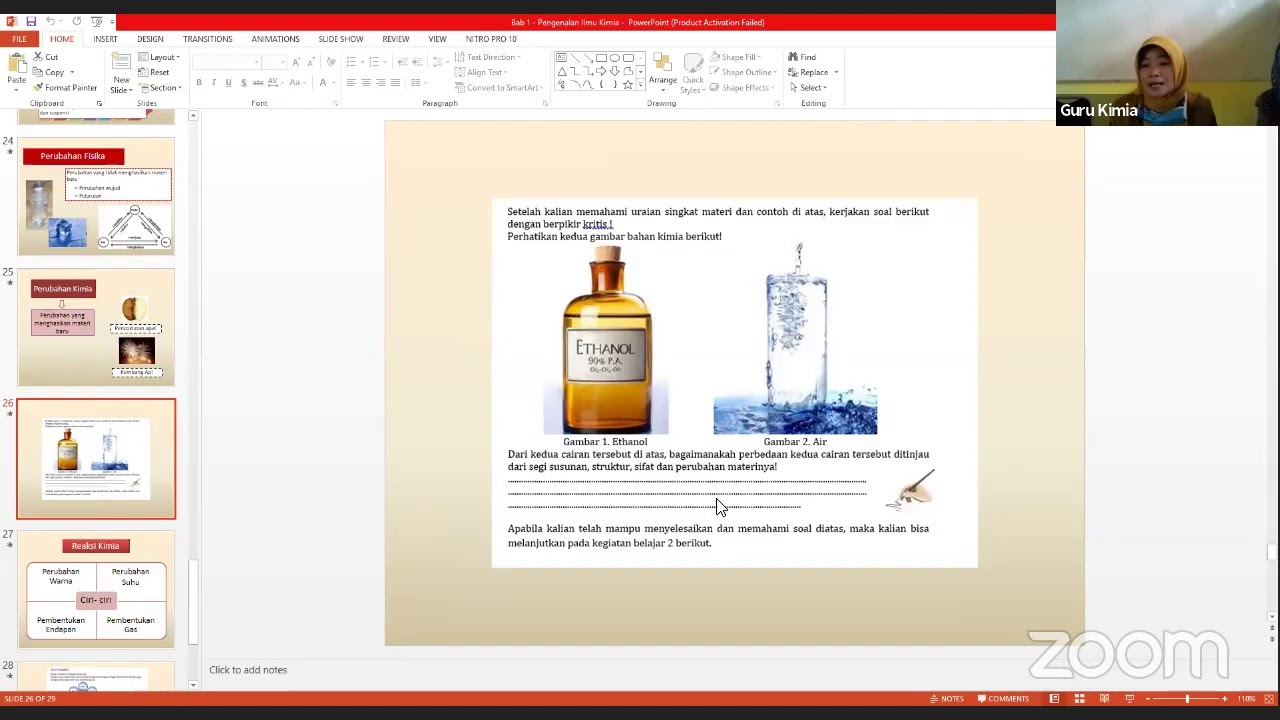Toggle Italic formatting

click(x=214, y=82)
